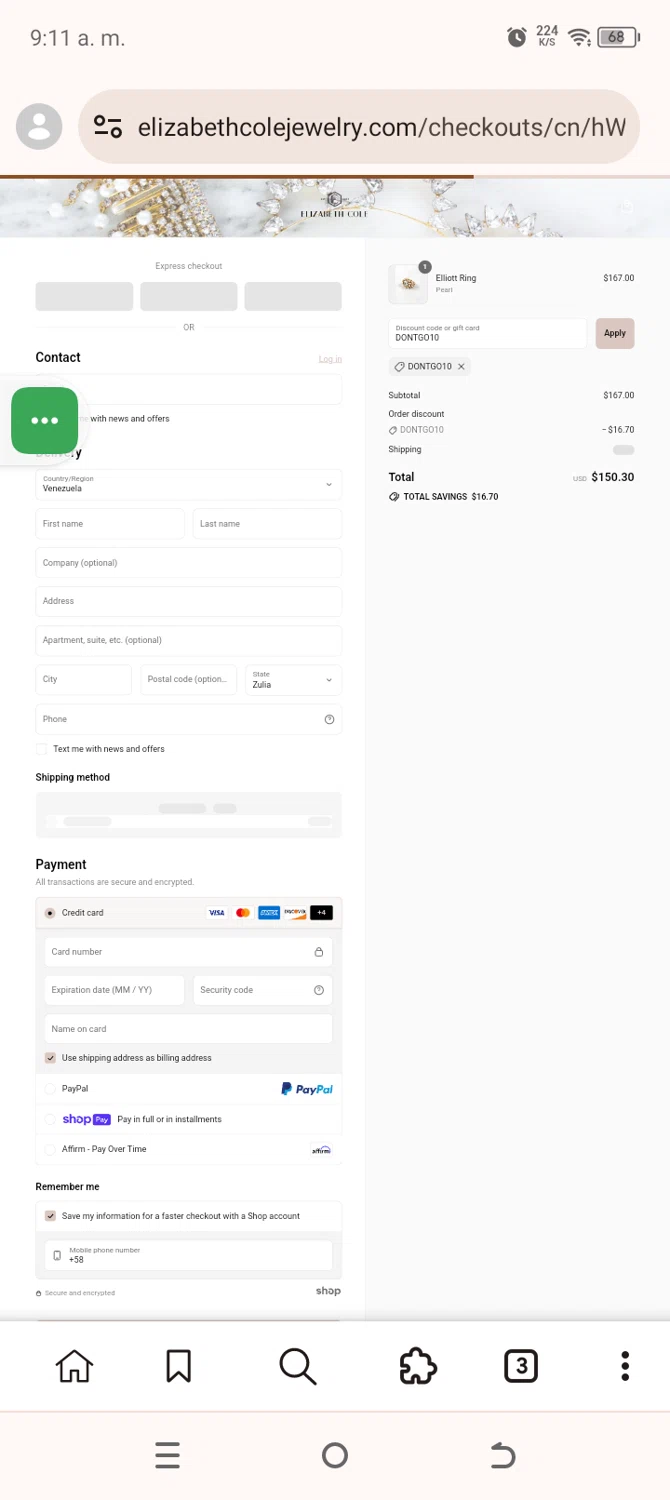The image size is (670, 1500).
Task: Click the Log in link
Action: [x=330, y=359]
